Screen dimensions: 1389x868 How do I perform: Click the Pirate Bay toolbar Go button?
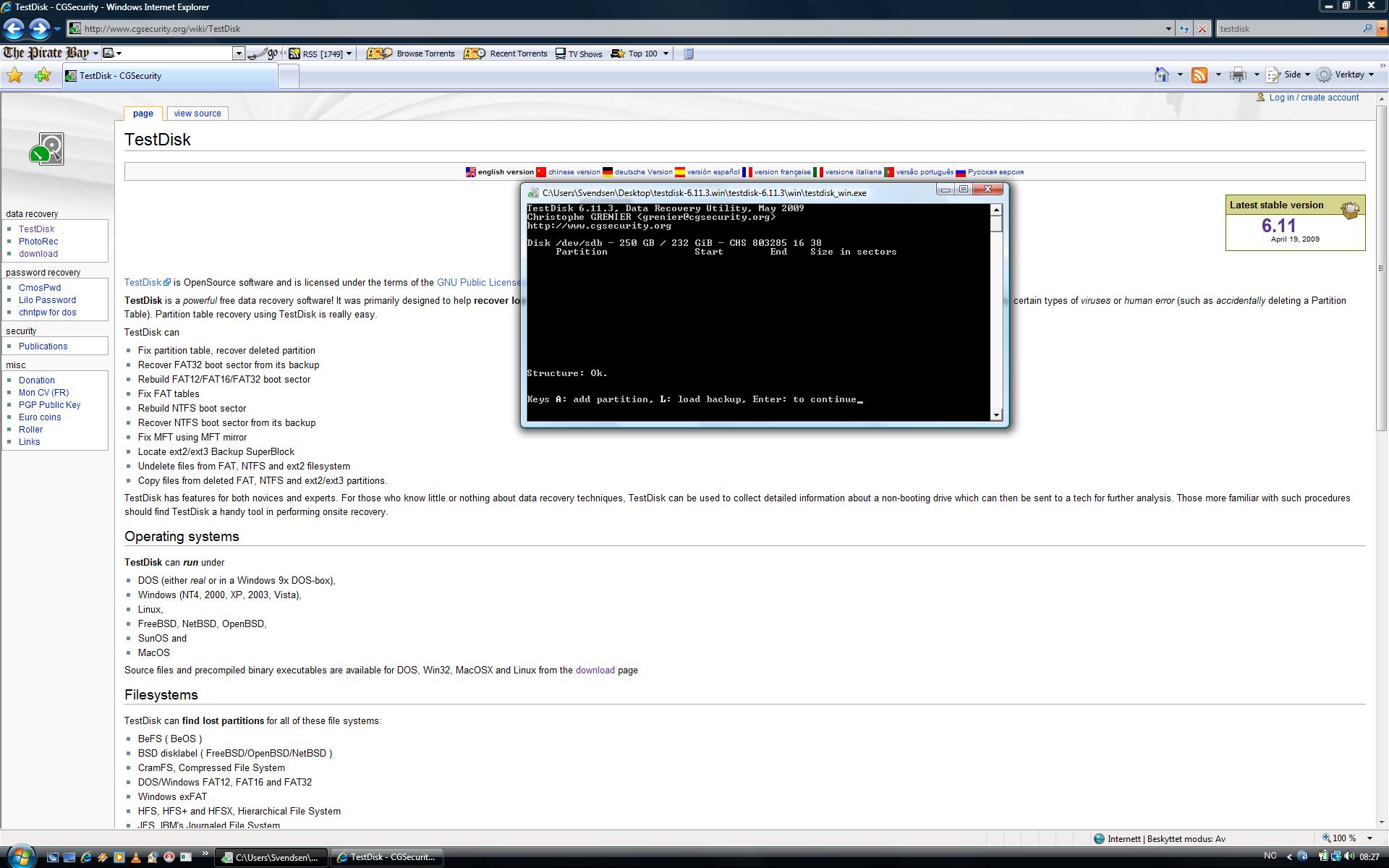[x=263, y=54]
